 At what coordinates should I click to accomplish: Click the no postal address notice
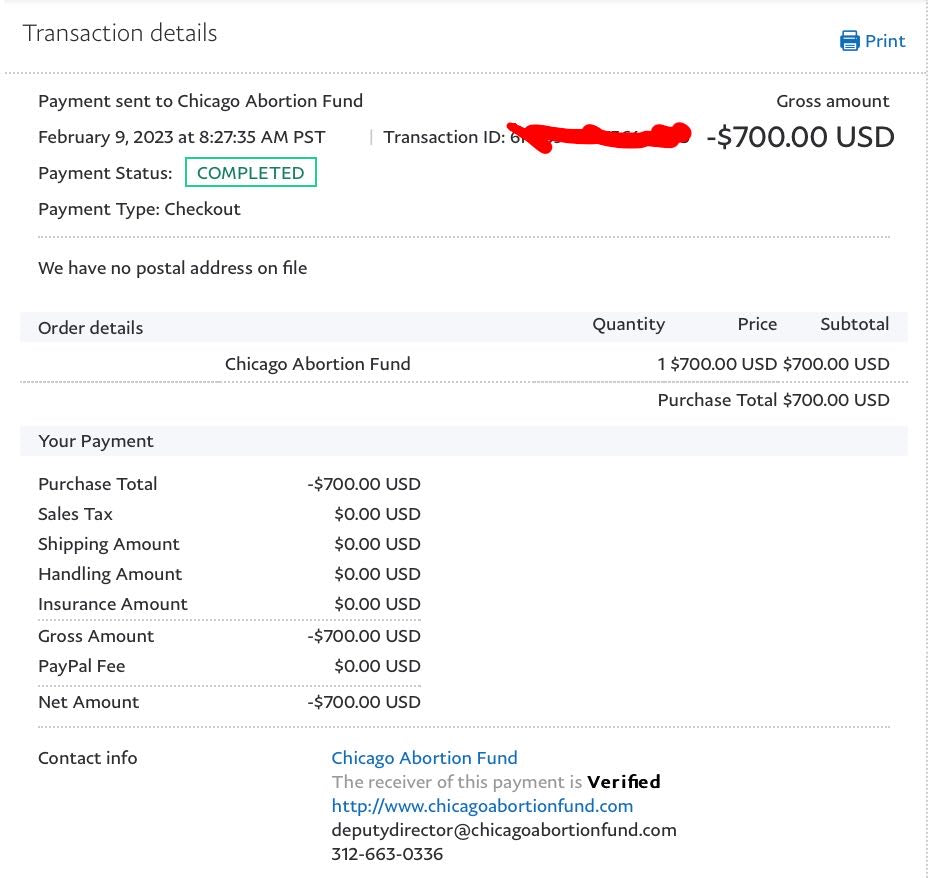point(172,268)
